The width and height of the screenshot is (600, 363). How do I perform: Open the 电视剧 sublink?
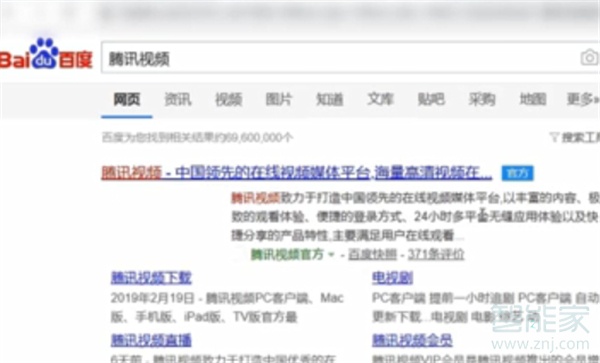coord(393,278)
